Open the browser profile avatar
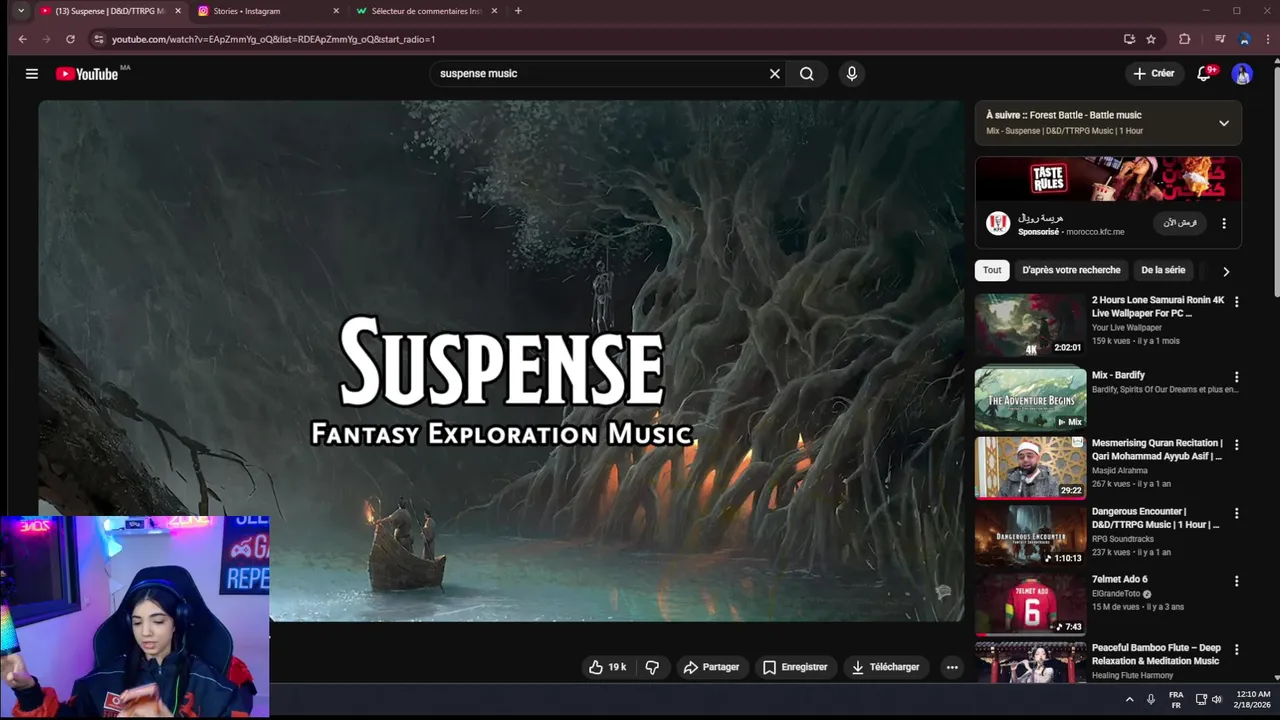 (1244, 39)
